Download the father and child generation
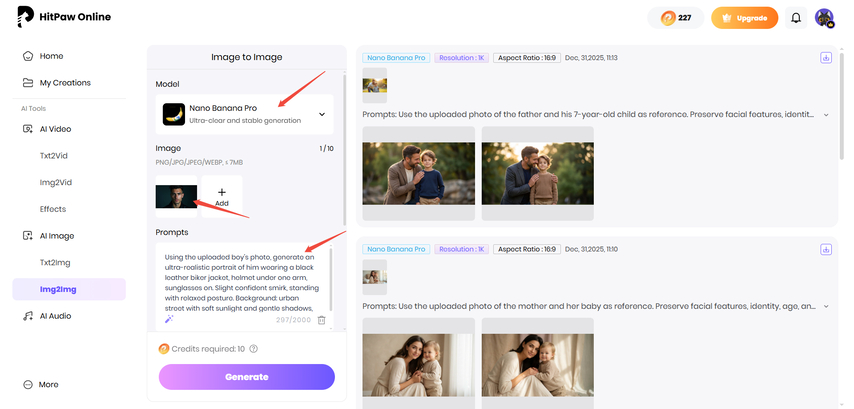The image size is (854, 409). [826, 58]
